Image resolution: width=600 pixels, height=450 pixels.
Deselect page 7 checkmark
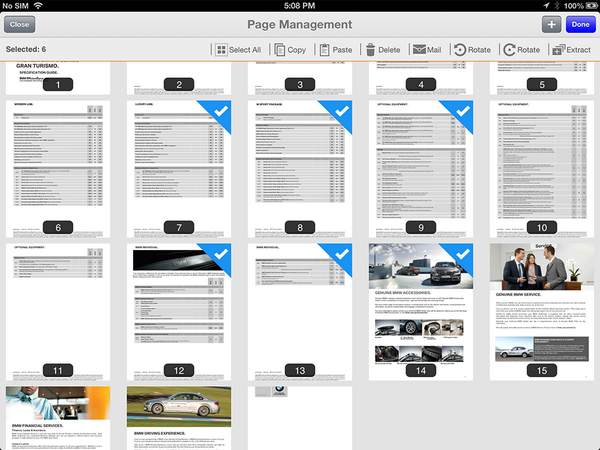click(220, 112)
